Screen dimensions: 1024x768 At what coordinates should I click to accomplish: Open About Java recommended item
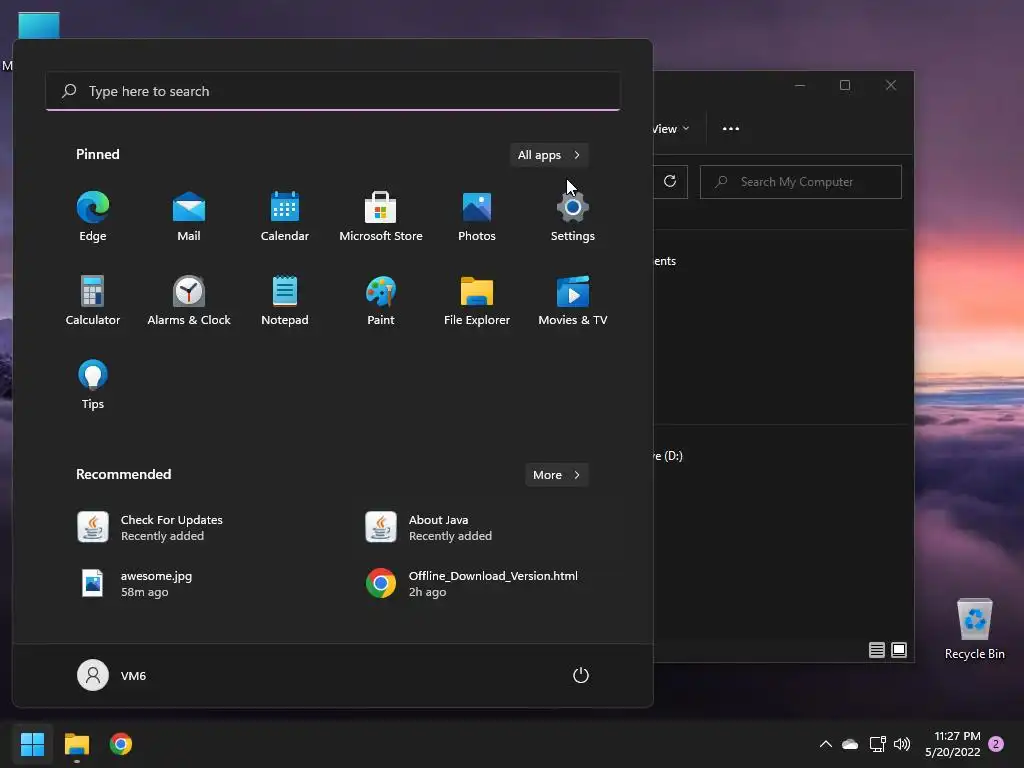coord(477,527)
